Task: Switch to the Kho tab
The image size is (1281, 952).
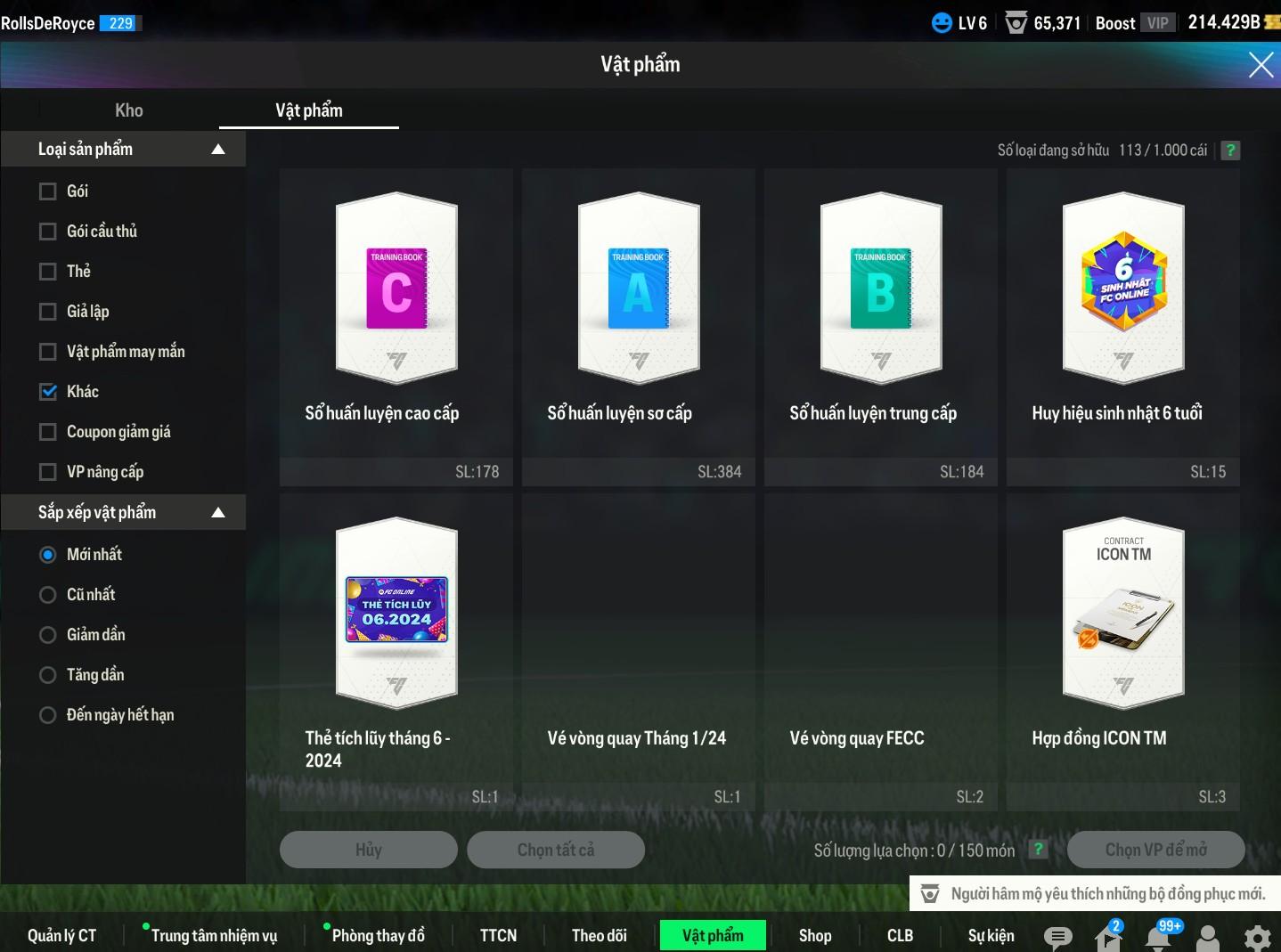Action: pyautogui.click(x=128, y=110)
